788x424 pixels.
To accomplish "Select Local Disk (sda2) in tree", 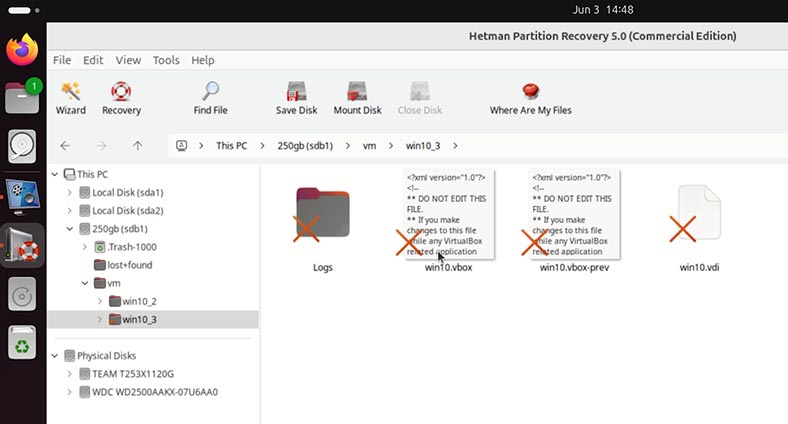I will tap(128, 210).
